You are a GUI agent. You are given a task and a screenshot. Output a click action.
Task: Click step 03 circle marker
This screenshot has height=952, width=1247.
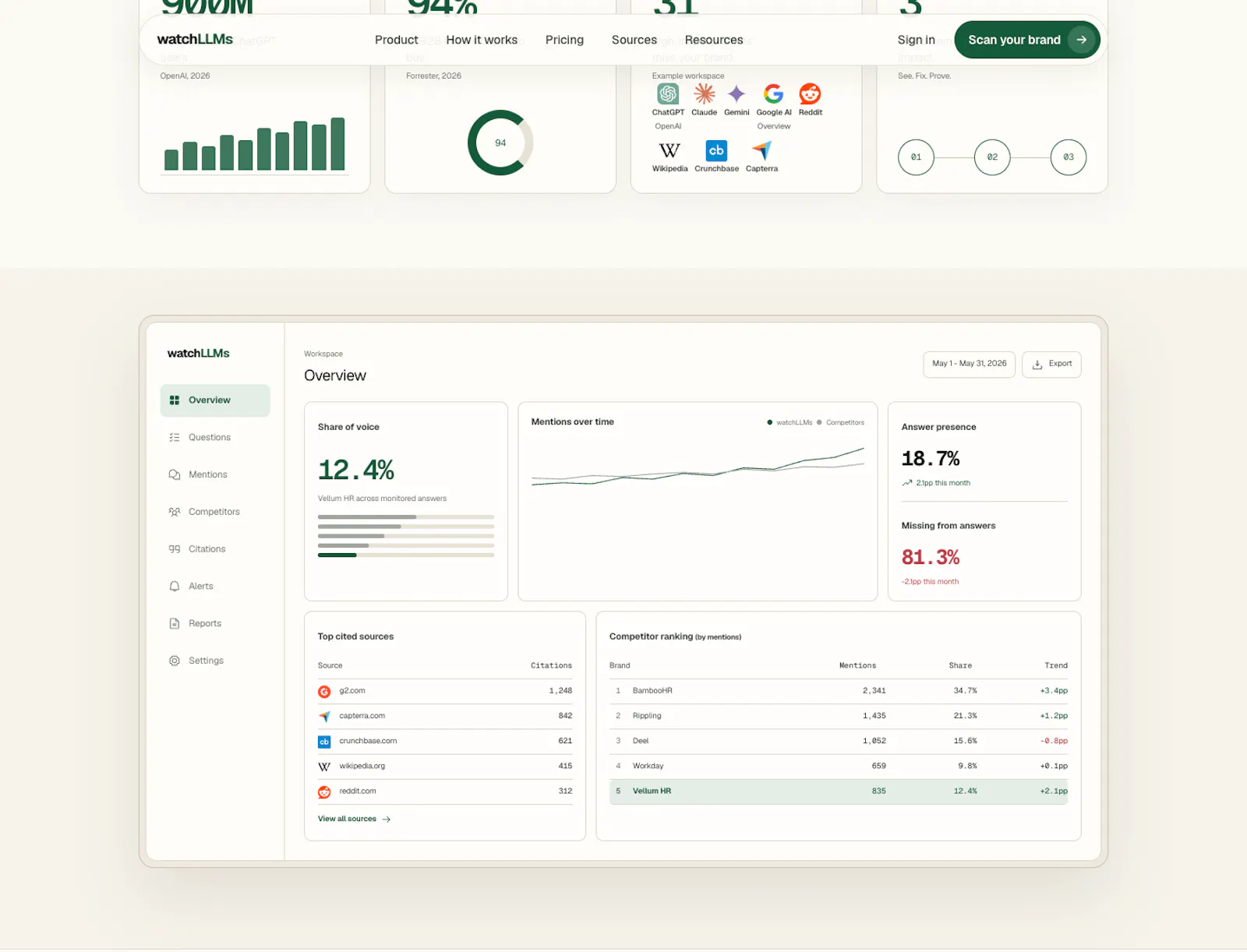coord(1069,157)
